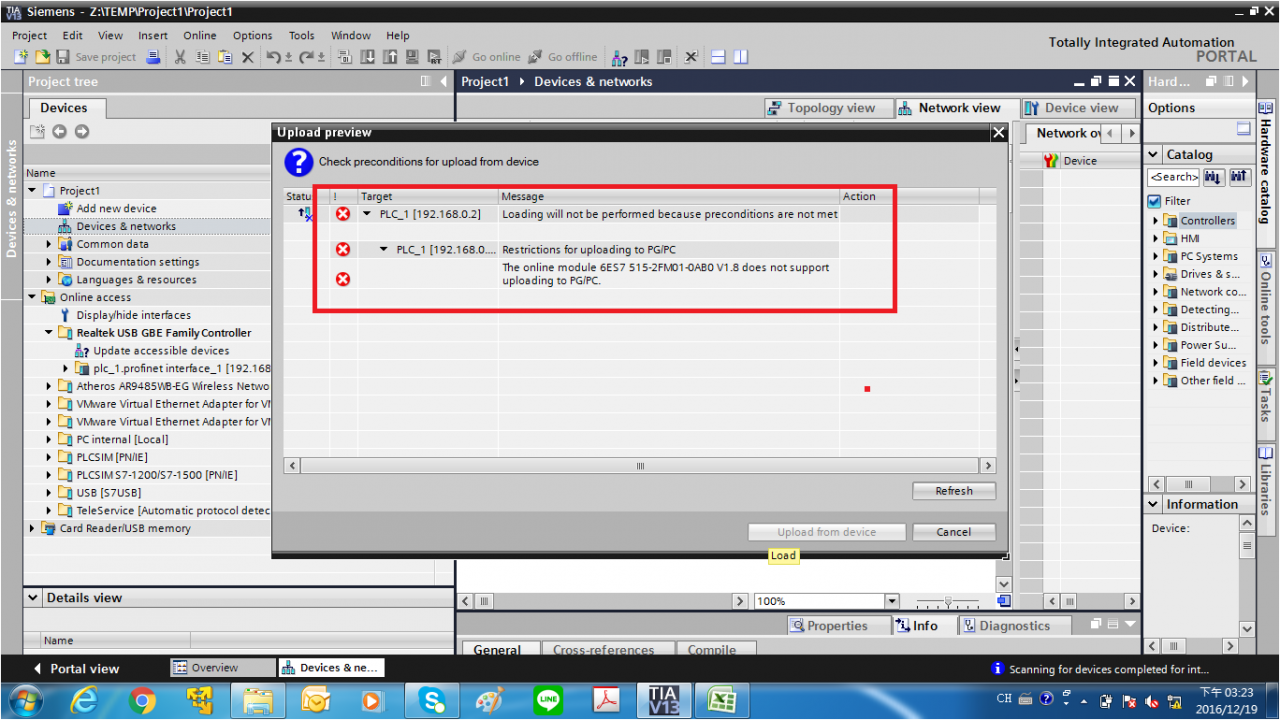The height and width of the screenshot is (720, 1280).
Task: Click the Cut scissors icon
Action: pyautogui.click(x=180, y=57)
